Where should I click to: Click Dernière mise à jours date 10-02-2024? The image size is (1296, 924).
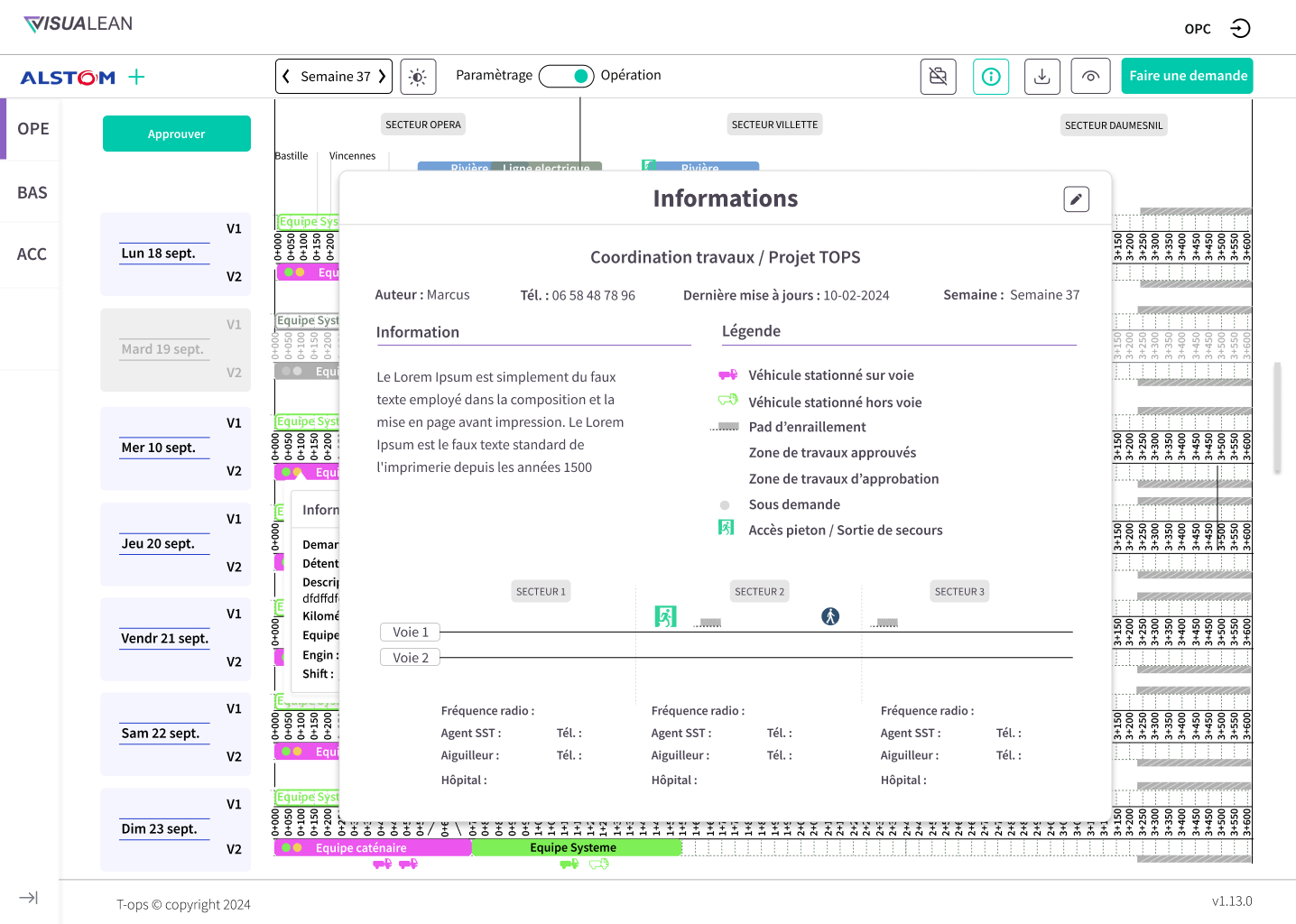(856, 295)
